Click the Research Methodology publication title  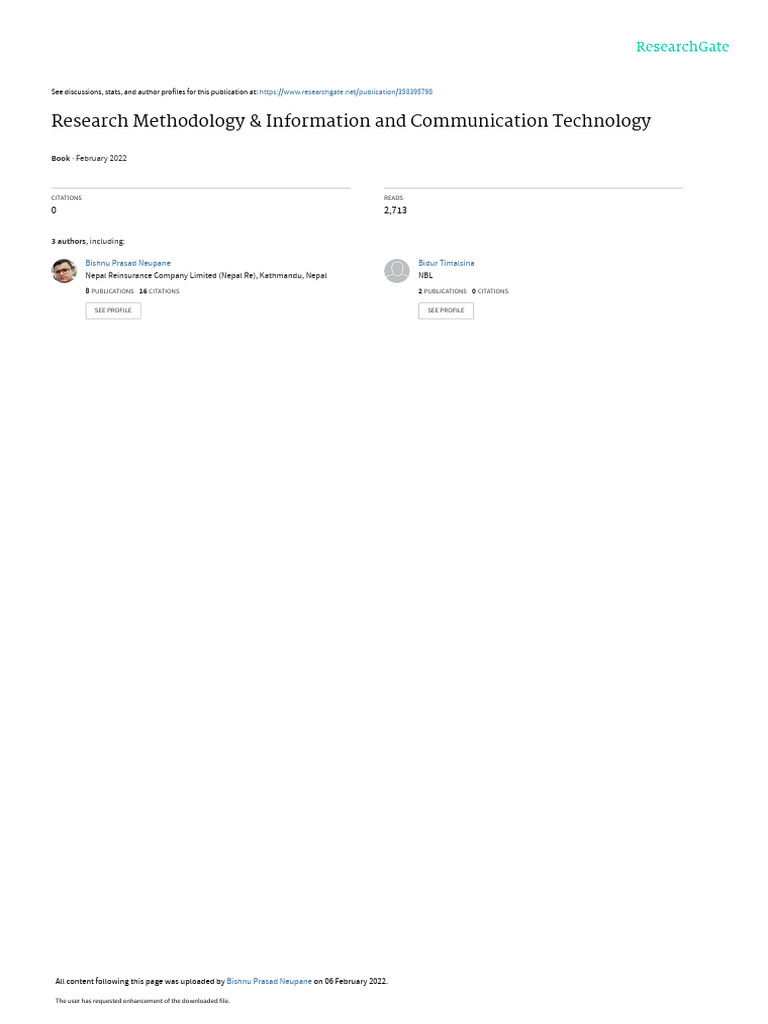click(x=351, y=121)
